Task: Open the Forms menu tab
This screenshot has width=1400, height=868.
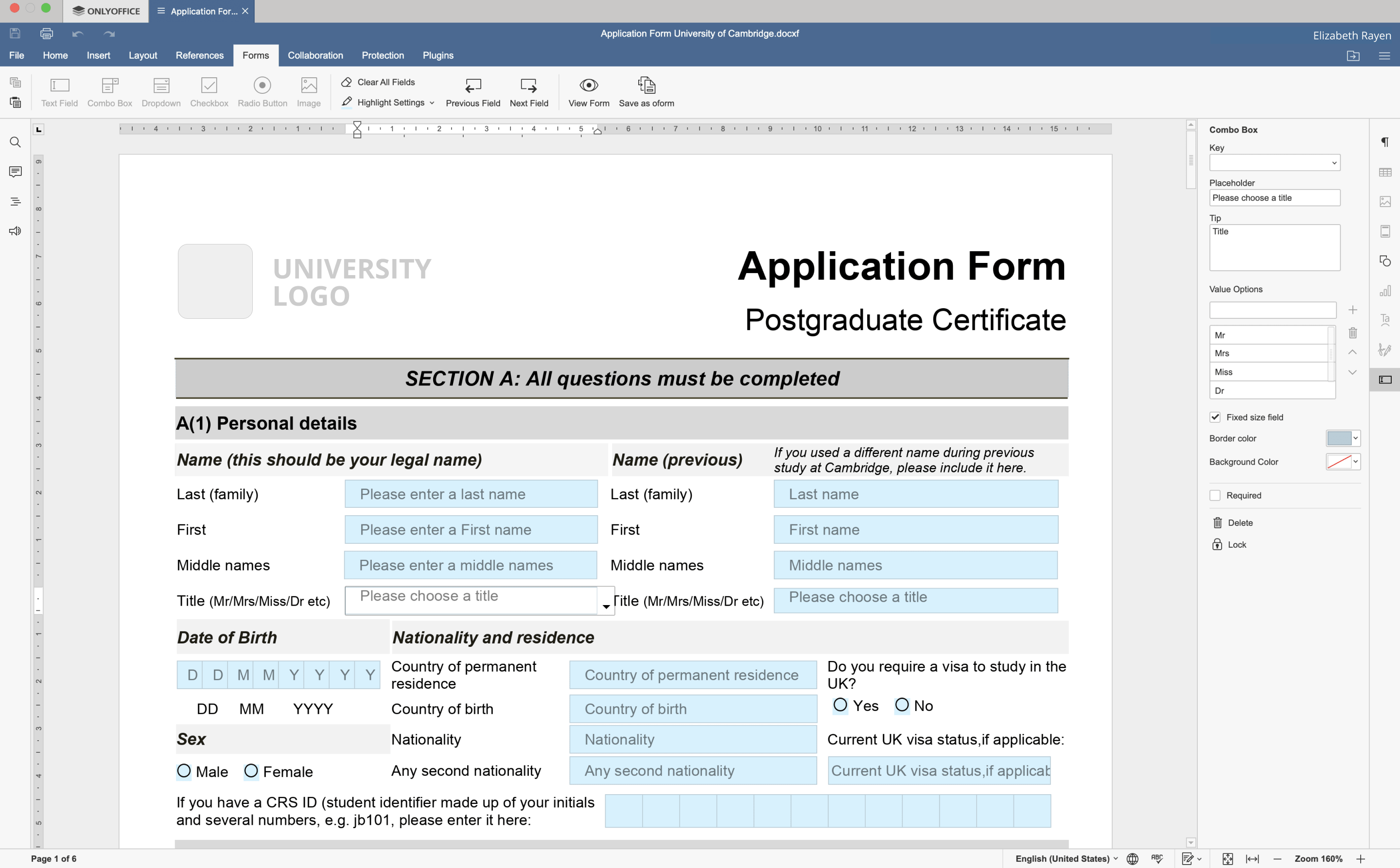Action: coord(255,55)
